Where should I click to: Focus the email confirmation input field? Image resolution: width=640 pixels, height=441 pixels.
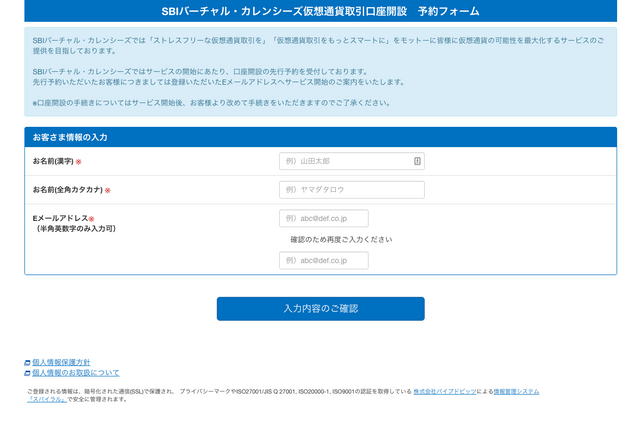coord(324,261)
